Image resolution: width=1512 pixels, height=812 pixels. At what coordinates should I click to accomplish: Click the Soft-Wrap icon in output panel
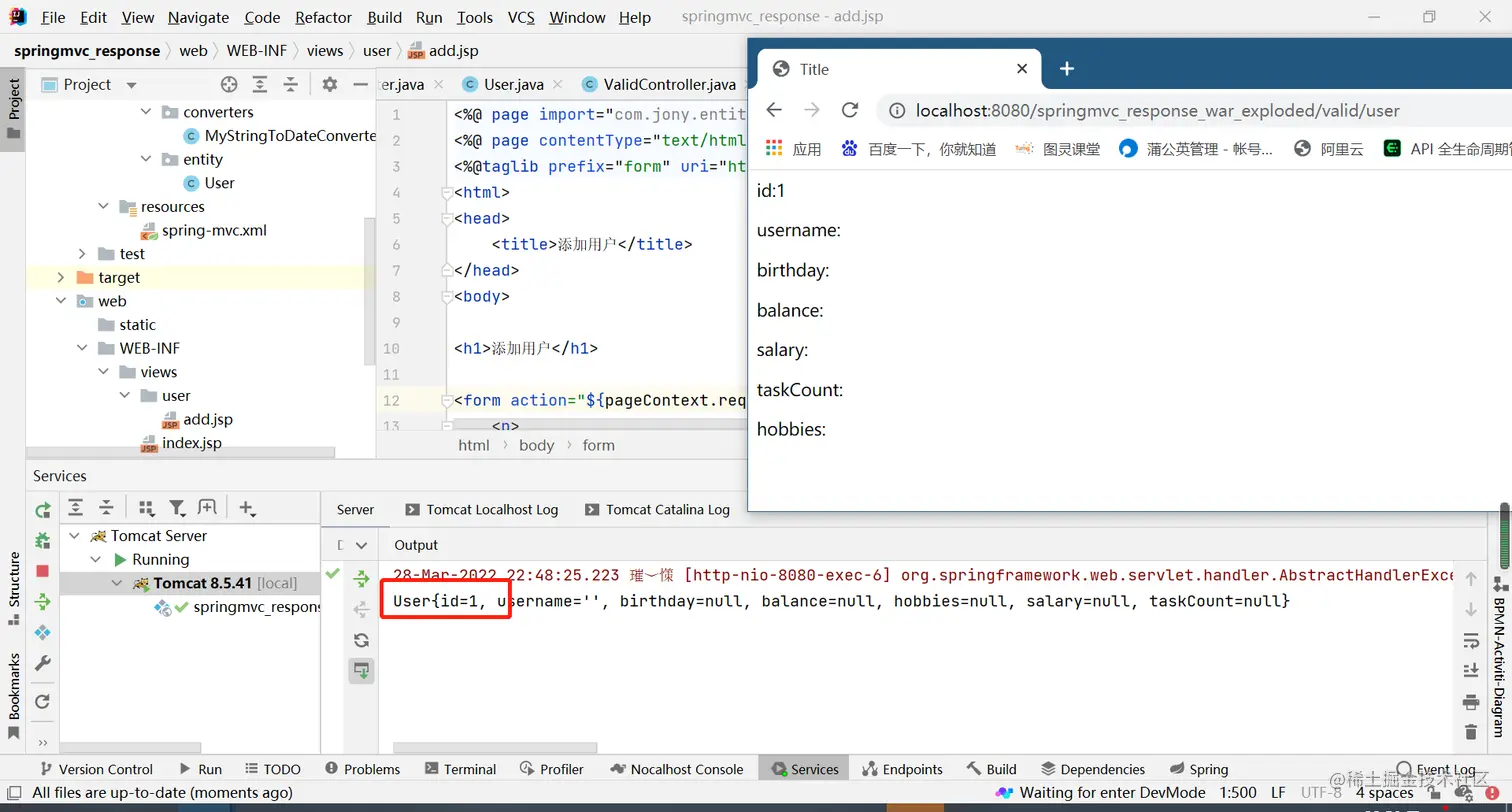[1470, 640]
